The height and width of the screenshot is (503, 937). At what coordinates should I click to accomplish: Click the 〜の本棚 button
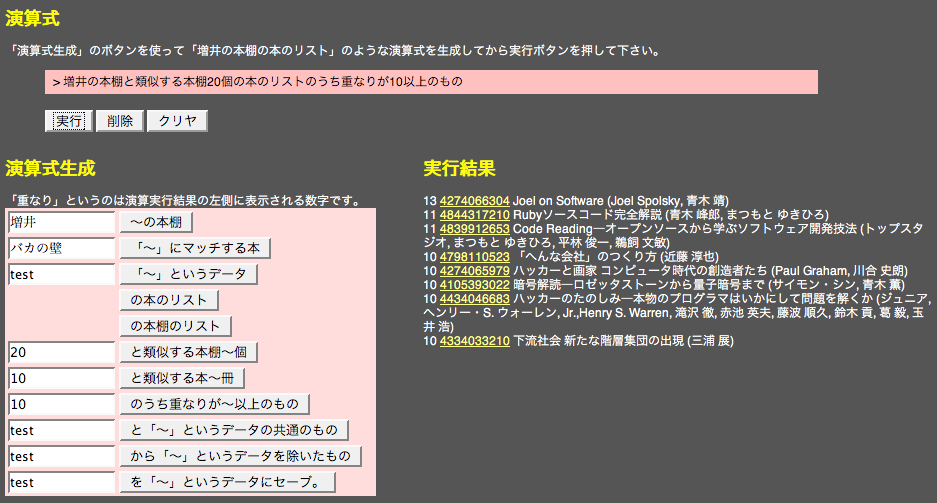coord(156,222)
